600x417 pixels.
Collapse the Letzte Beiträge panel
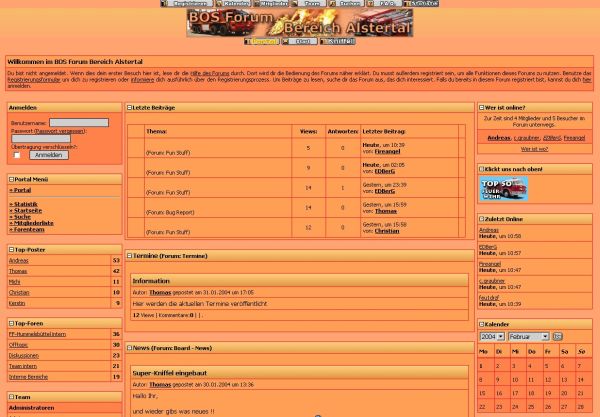point(130,107)
